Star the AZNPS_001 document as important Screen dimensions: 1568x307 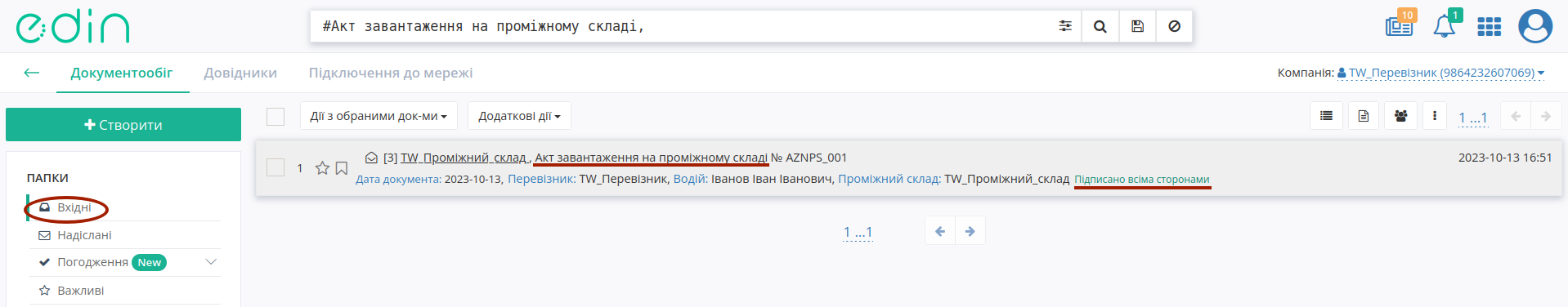click(x=322, y=168)
